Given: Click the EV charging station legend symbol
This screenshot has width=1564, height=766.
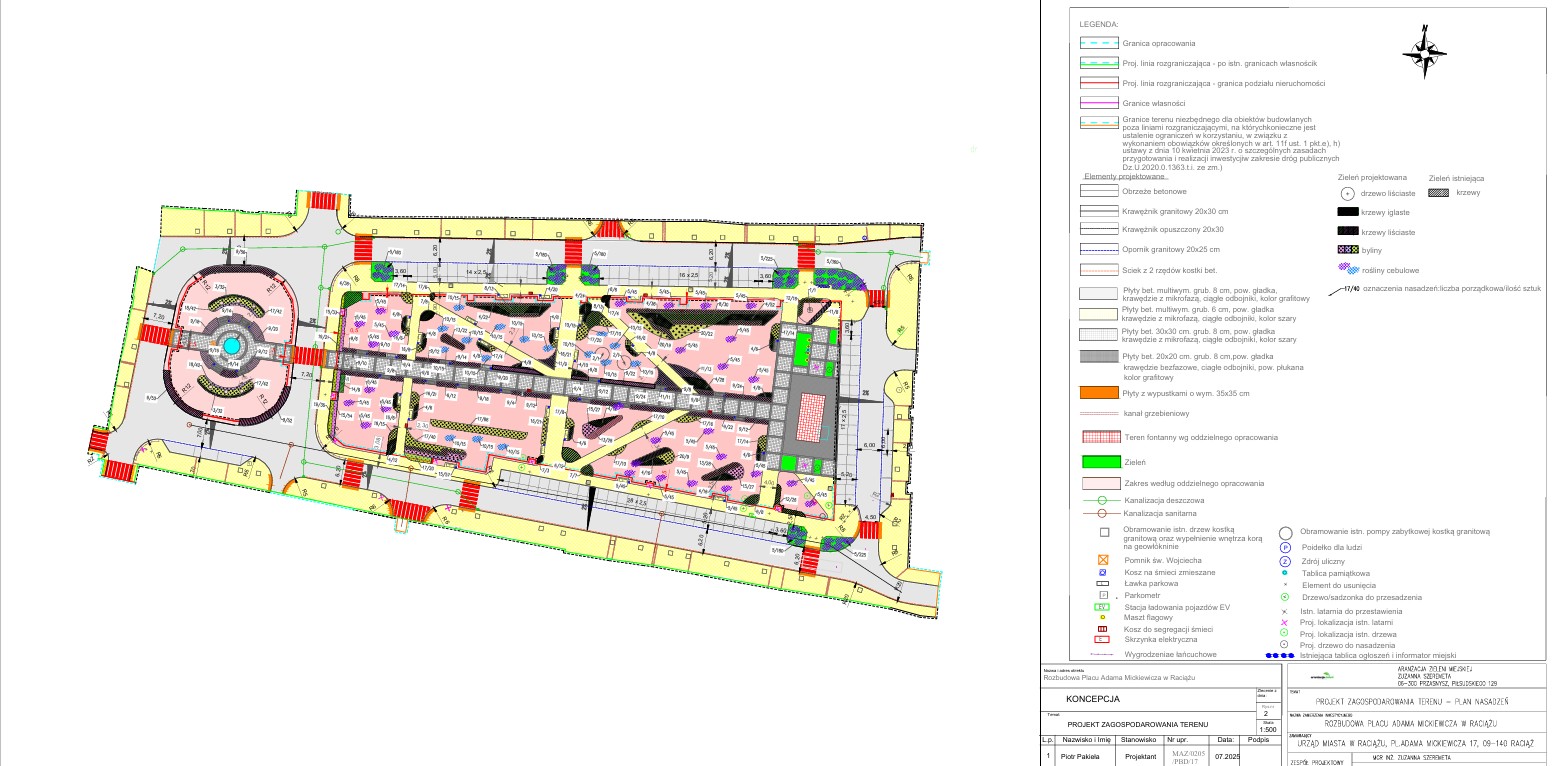Looking at the screenshot, I should click(1102, 606).
